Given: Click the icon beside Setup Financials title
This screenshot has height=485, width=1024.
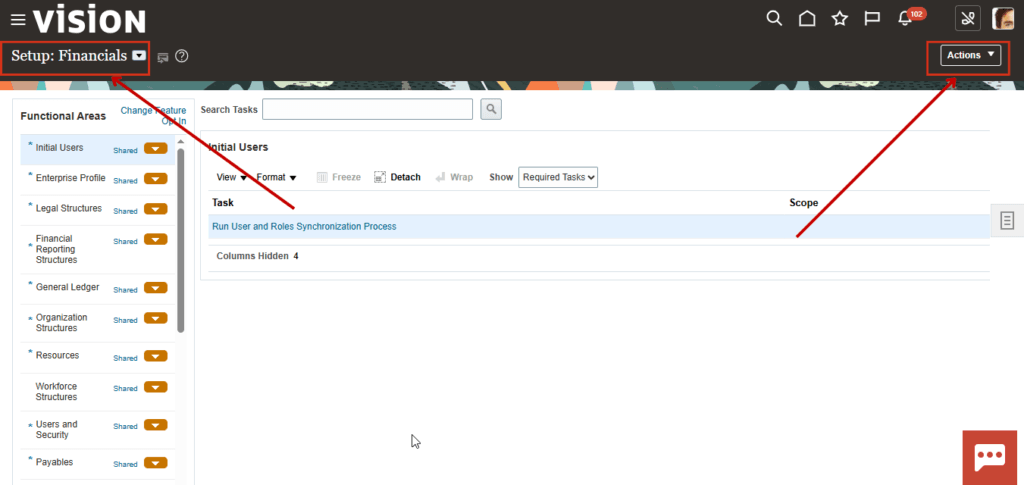Looking at the screenshot, I should (x=163, y=57).
